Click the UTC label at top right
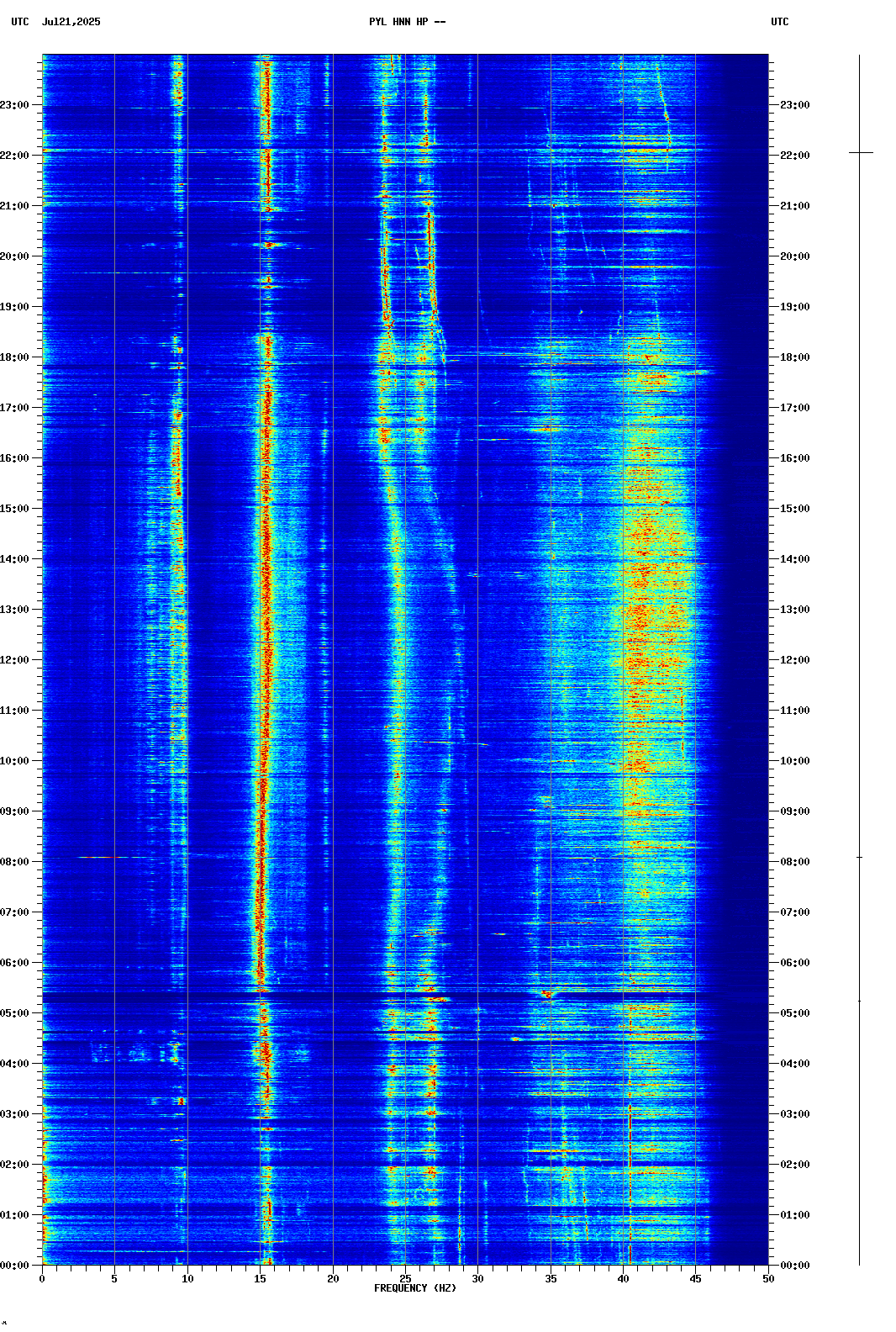 pos(780,22)
